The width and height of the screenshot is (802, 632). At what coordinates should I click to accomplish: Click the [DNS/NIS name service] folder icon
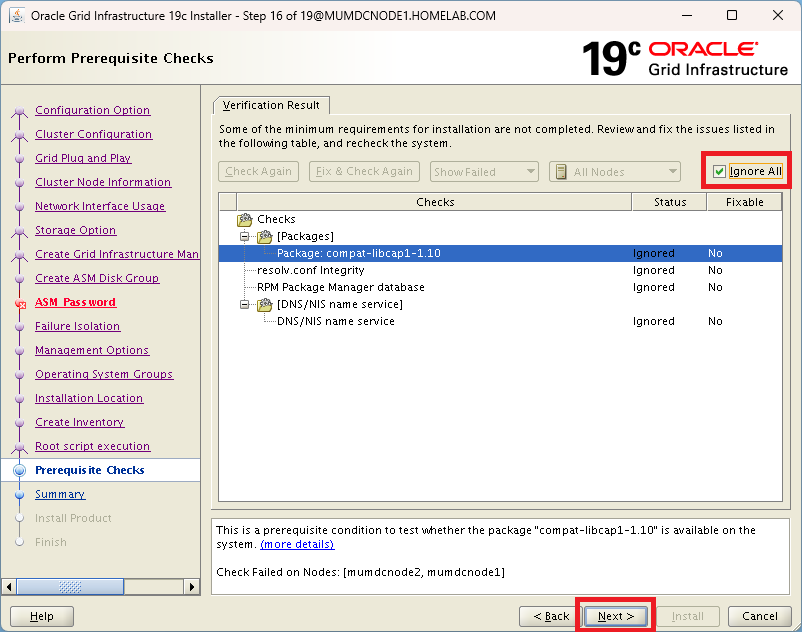[x=265, y=305]
